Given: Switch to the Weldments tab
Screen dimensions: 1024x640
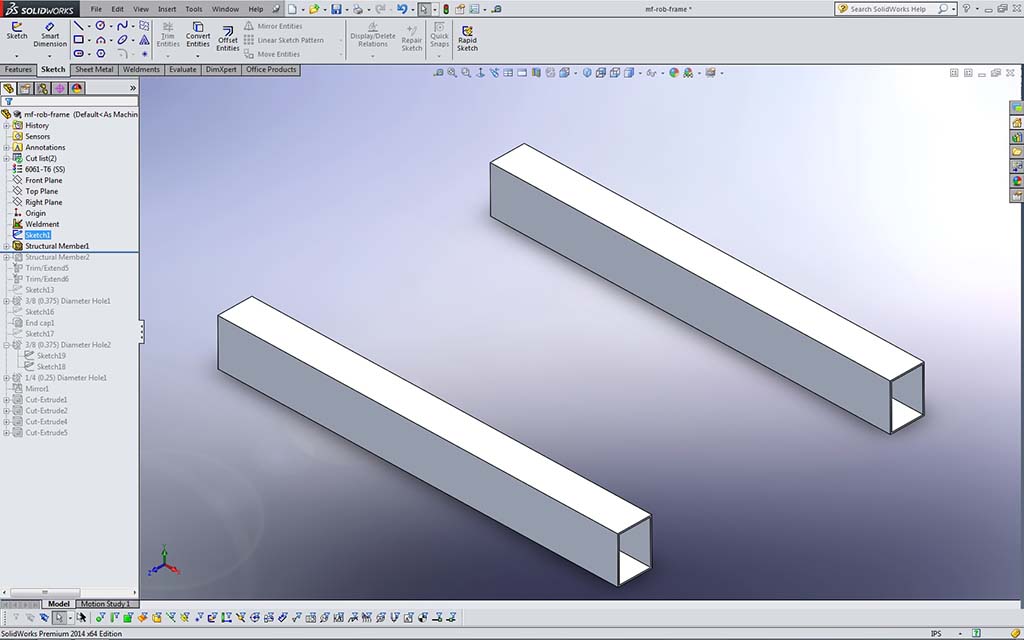Looking at the screenshot, I should pos(141,70).
